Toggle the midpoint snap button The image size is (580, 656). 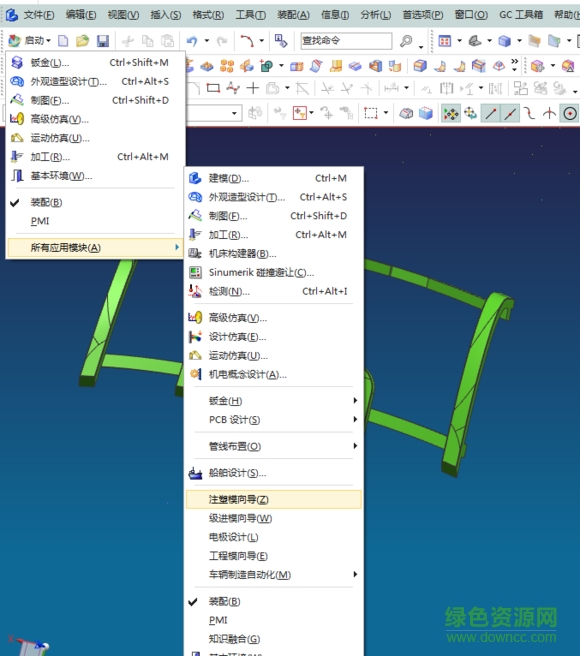point(510,113)
